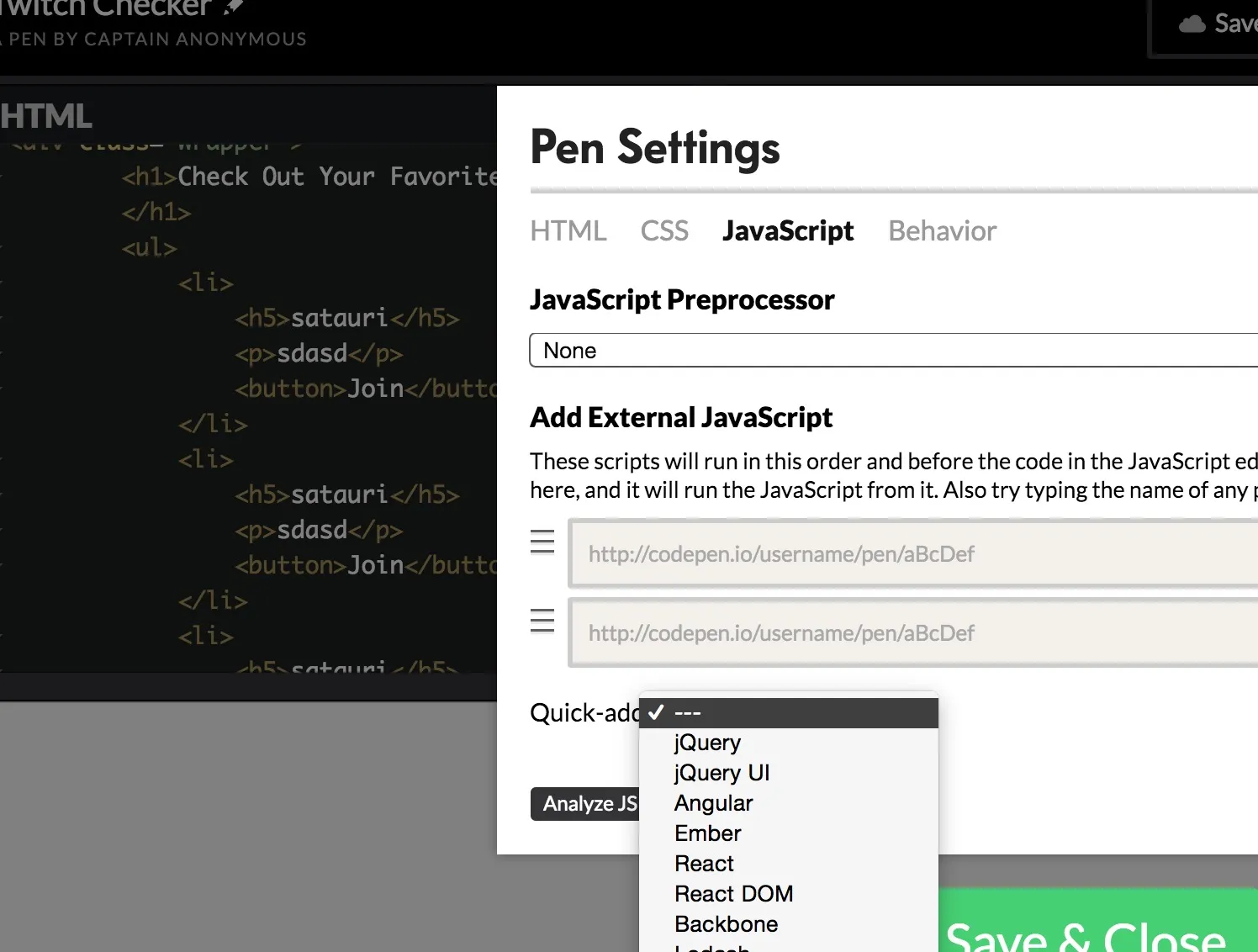Click the Analyze JS button
1258x952 pixels.
[585, 804]
